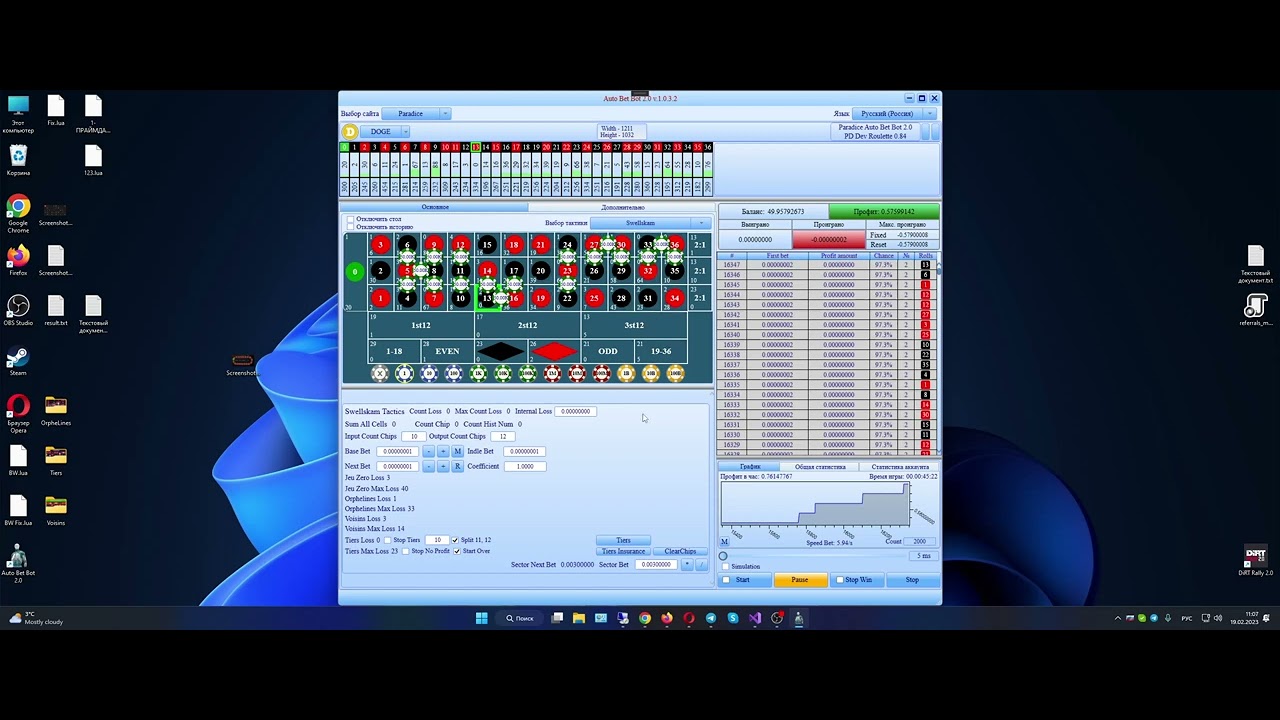Click the 1st12 dozen bet cell
1280x720 pixels.
(421, 325)
